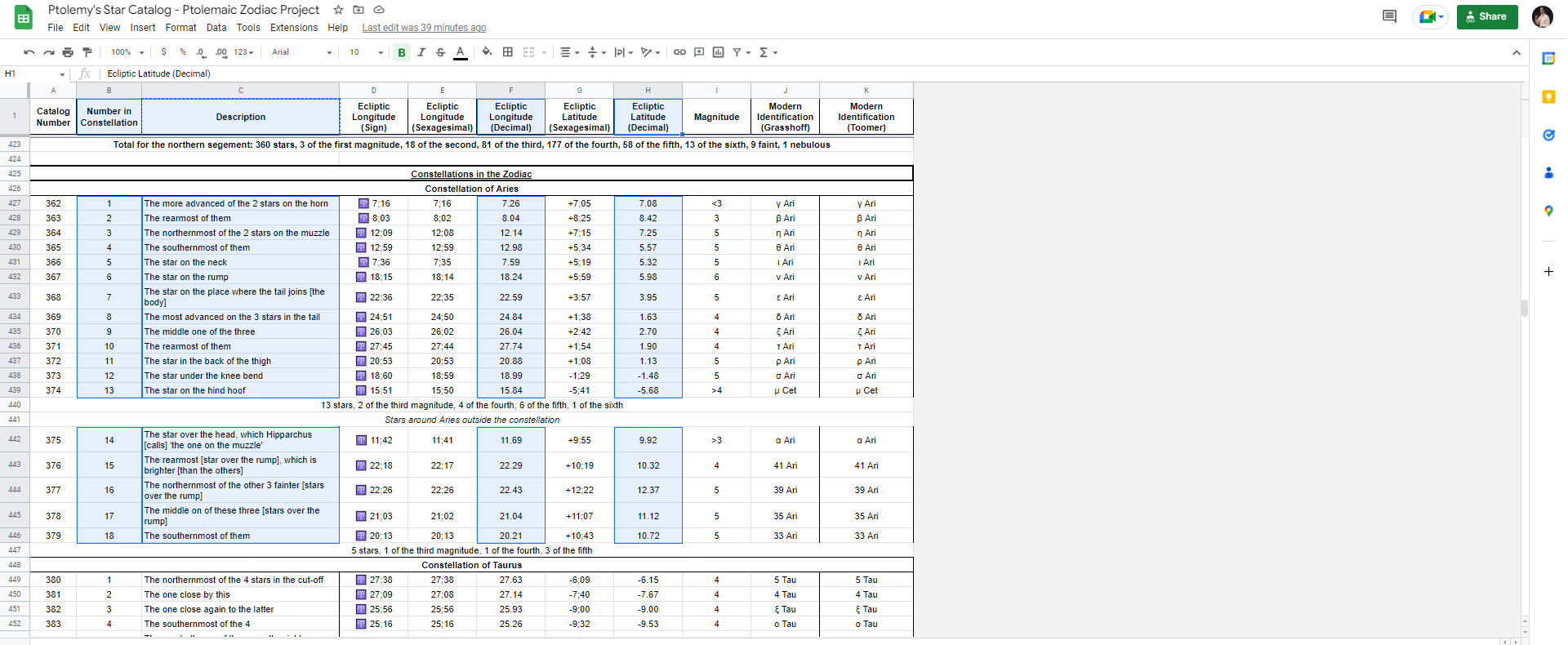1568x645 pixels.
Task: Click the merge cells icon
Action: tap(528, 52)
